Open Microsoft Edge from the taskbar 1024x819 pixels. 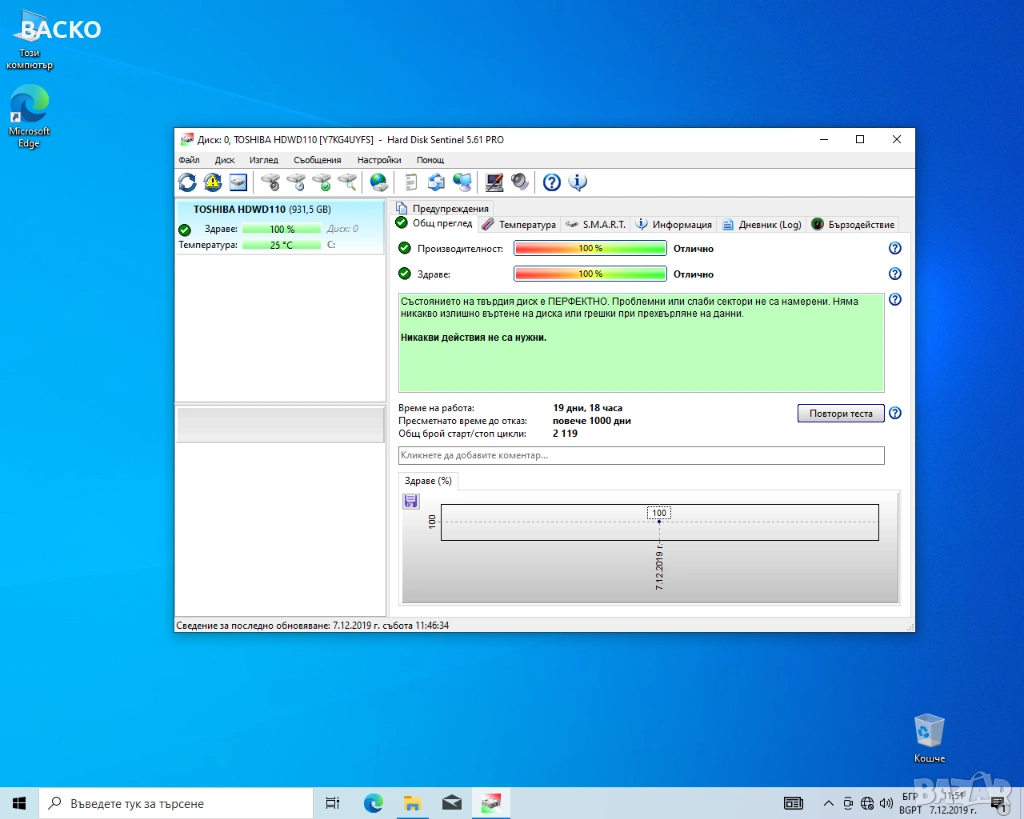pos(373,802)
